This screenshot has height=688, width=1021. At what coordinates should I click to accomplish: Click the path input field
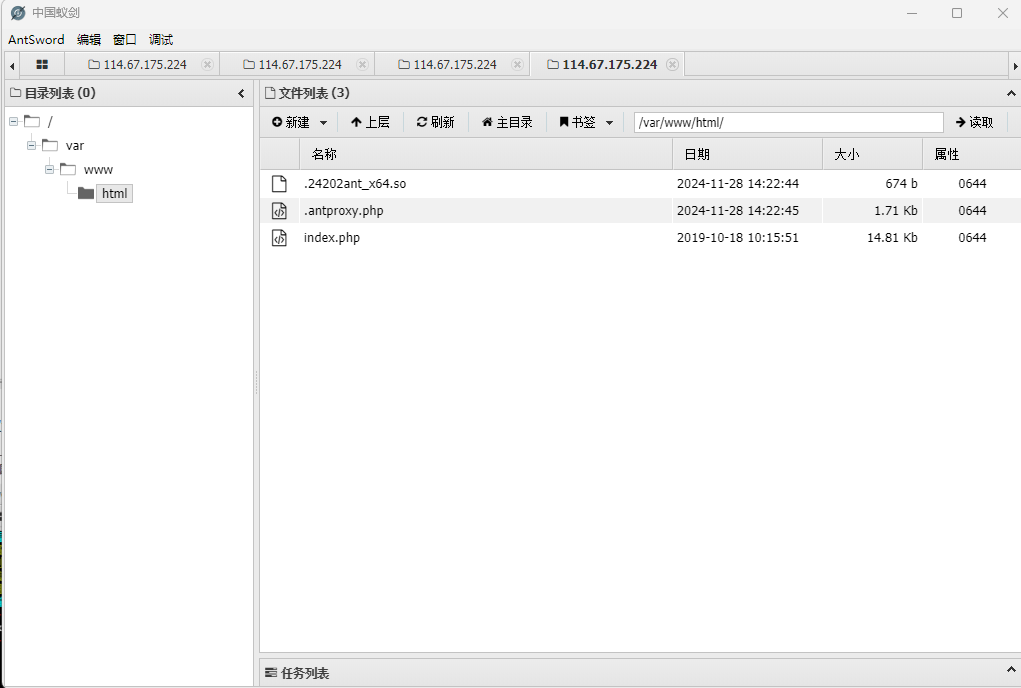pyautogui.click(x=788, y=122)
